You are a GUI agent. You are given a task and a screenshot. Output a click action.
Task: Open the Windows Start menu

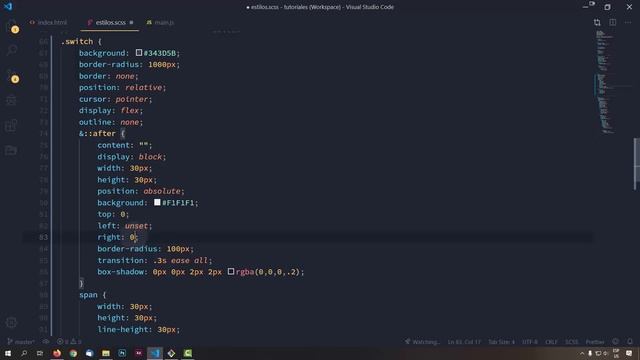(8, 353)
